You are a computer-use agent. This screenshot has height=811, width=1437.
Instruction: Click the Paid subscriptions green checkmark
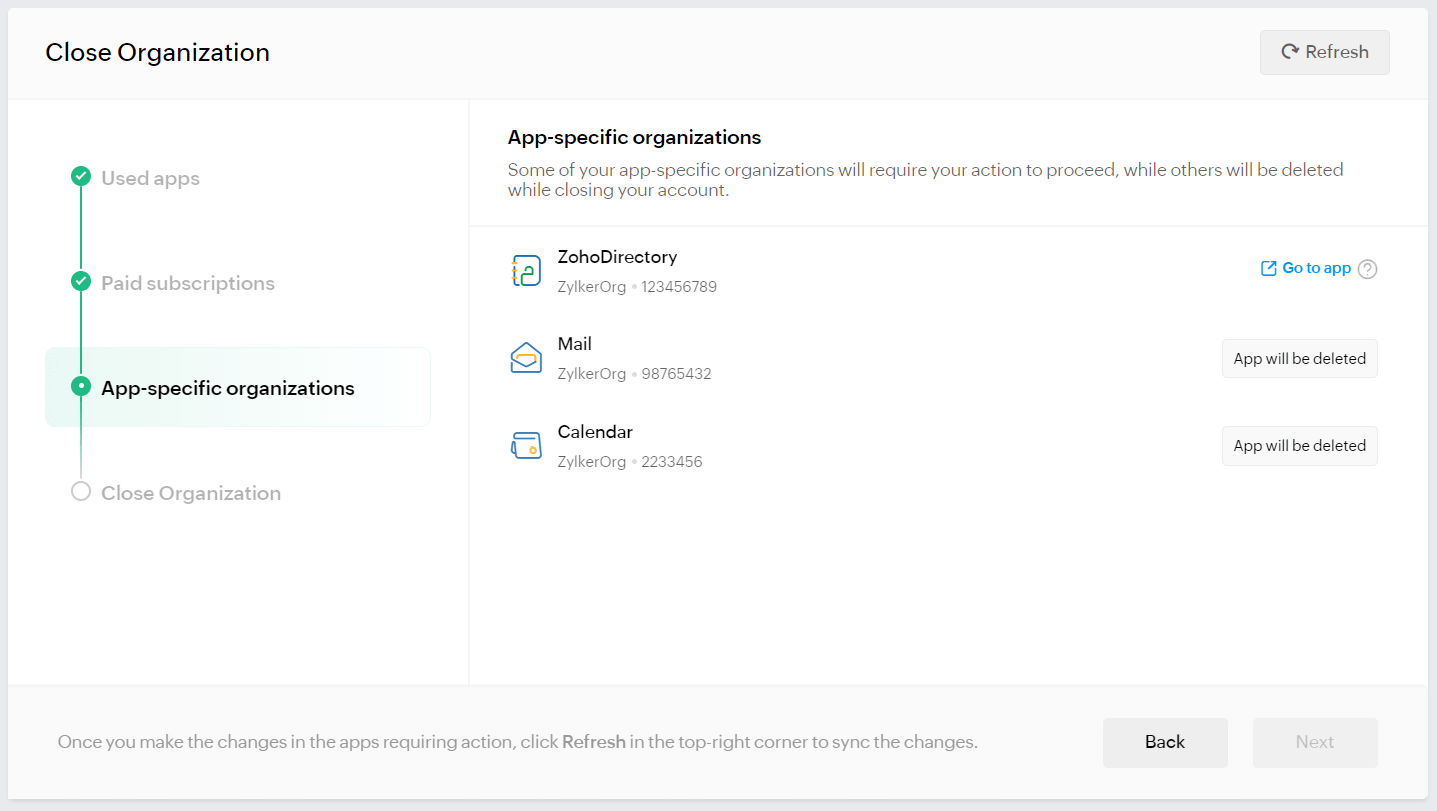pyautogui.click(x=81, y=282)
